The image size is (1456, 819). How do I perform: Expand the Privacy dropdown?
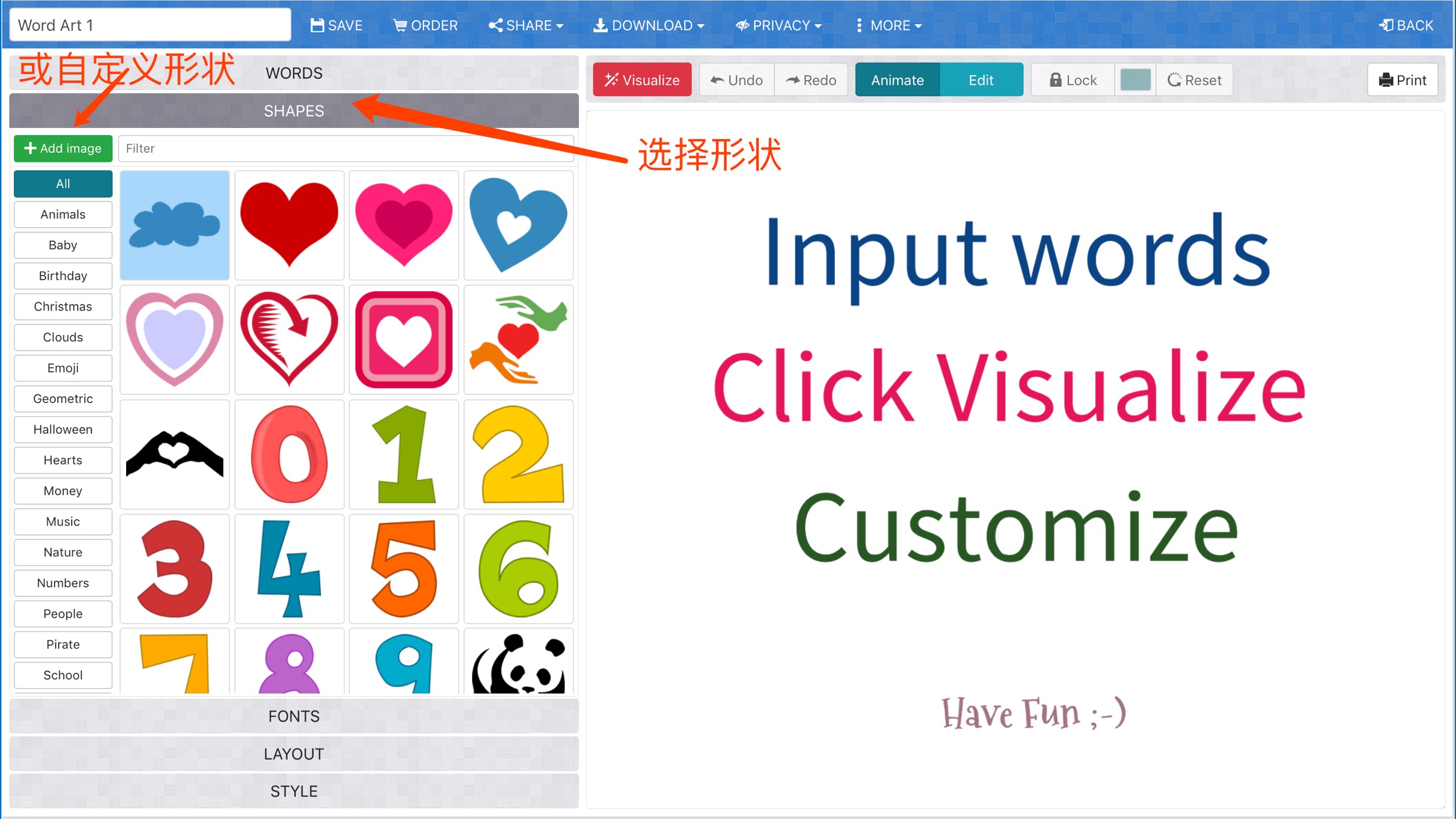point(778,25)
